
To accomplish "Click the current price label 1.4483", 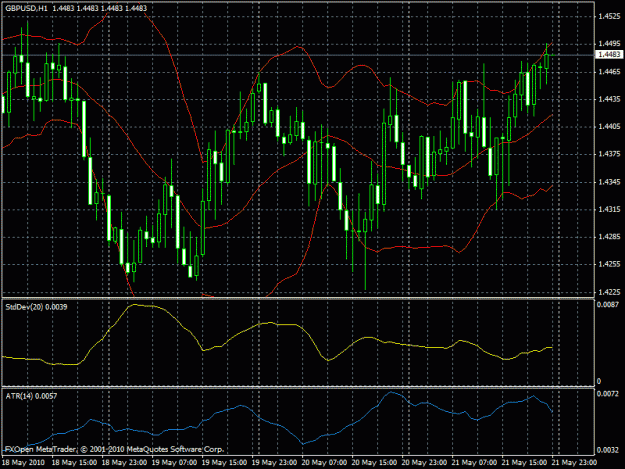I will click(x=609, y=54).
